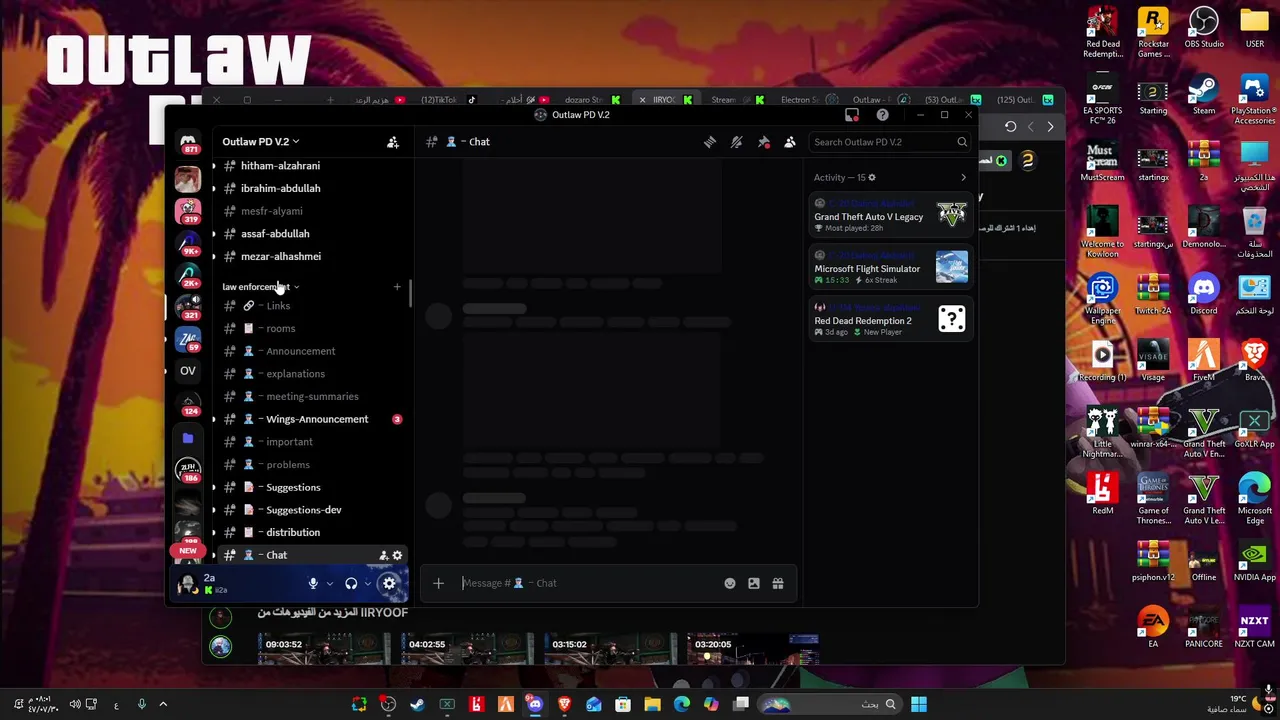
Task: Open the OV server in server list
Action: coord(188,371)
